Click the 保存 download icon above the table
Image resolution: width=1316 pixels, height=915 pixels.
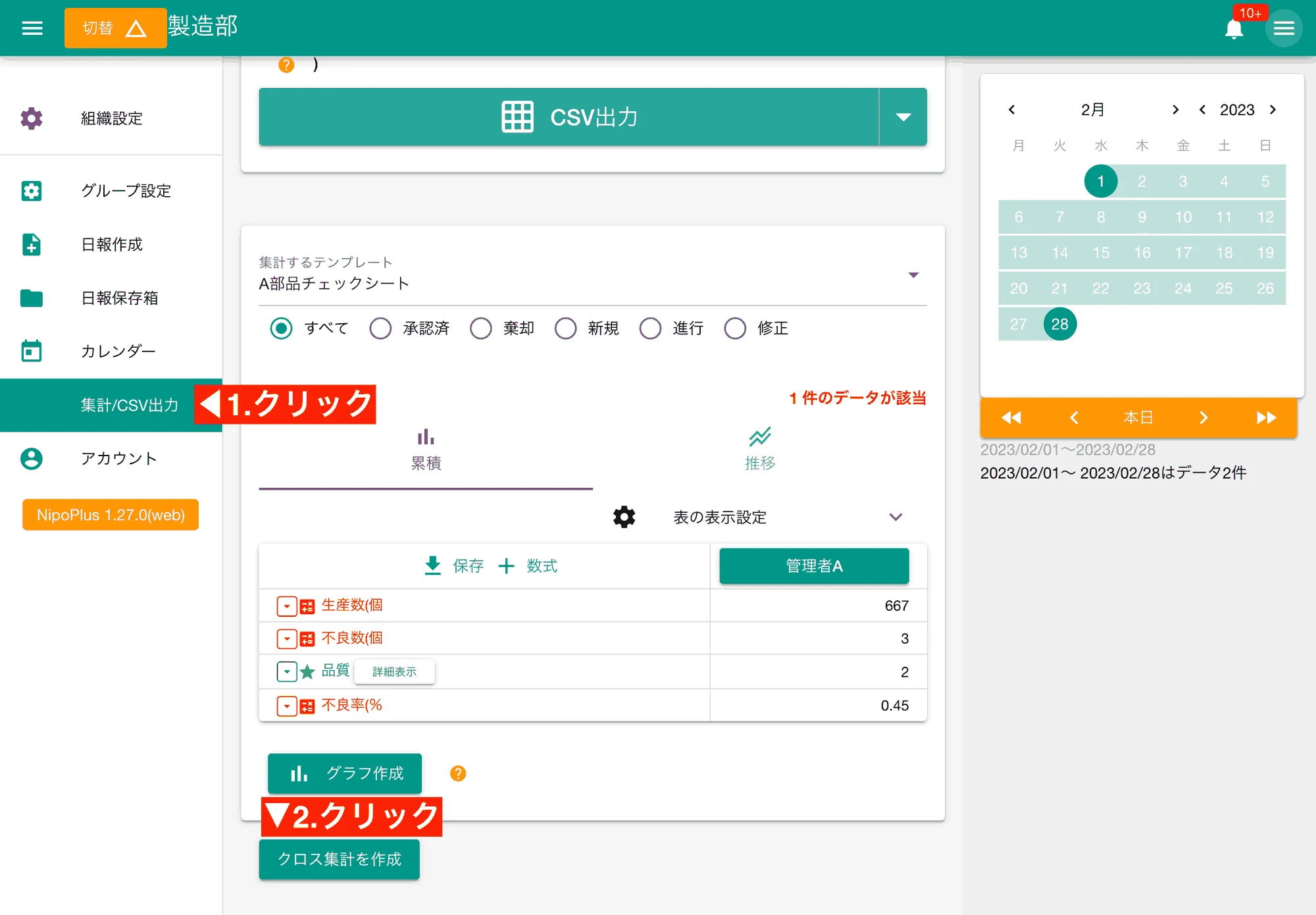click(x=432, y=565)
